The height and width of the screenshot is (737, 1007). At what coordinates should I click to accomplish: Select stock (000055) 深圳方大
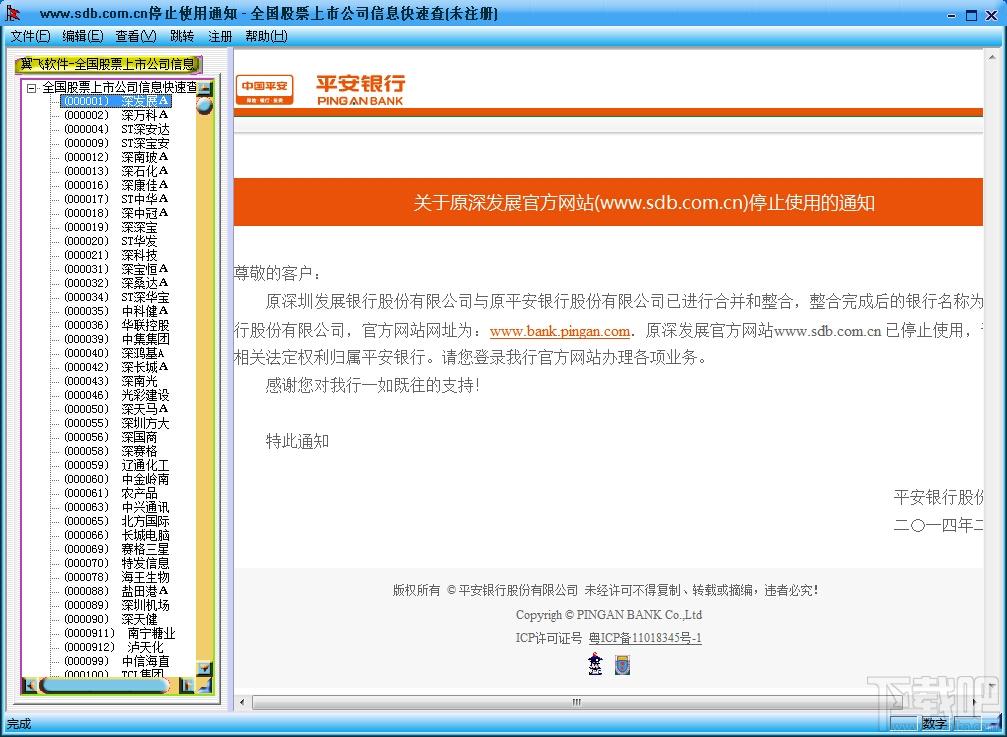(117, 423)
